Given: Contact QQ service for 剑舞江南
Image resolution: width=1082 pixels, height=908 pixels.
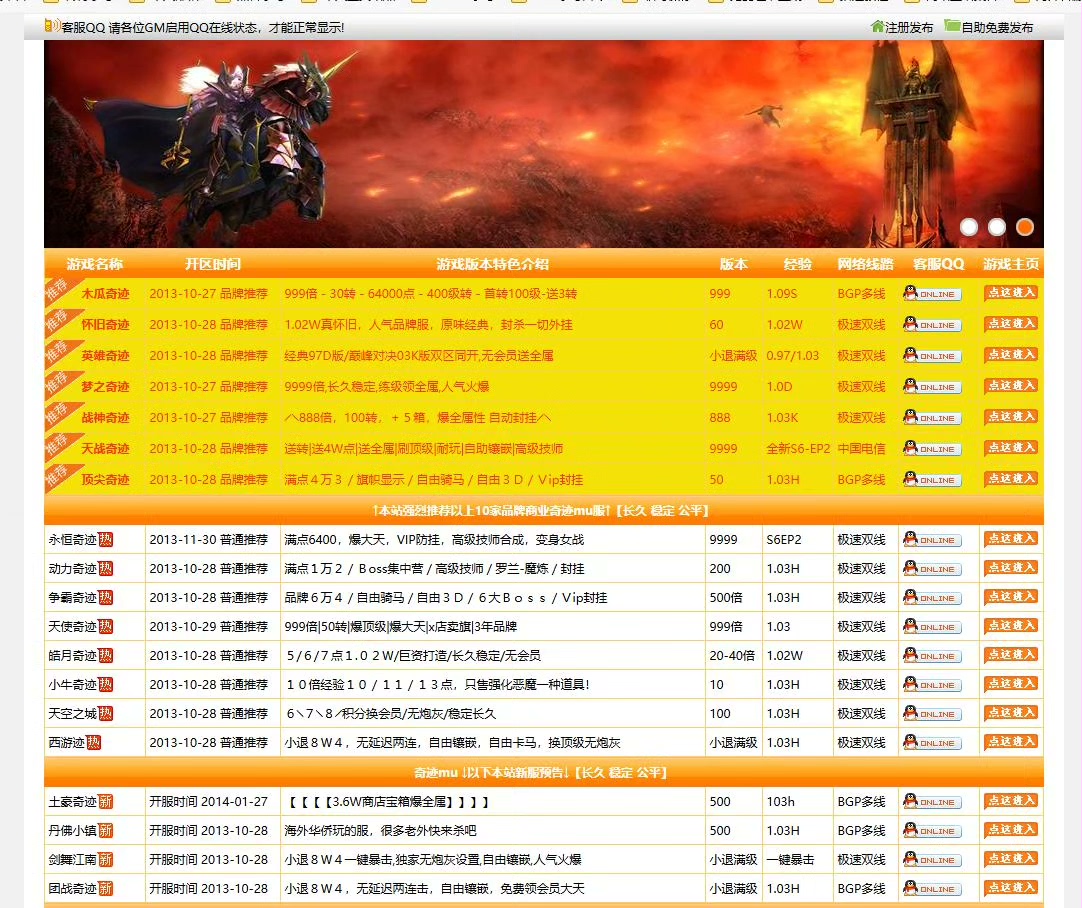Looking at the screenshot, I should point(932,860).
